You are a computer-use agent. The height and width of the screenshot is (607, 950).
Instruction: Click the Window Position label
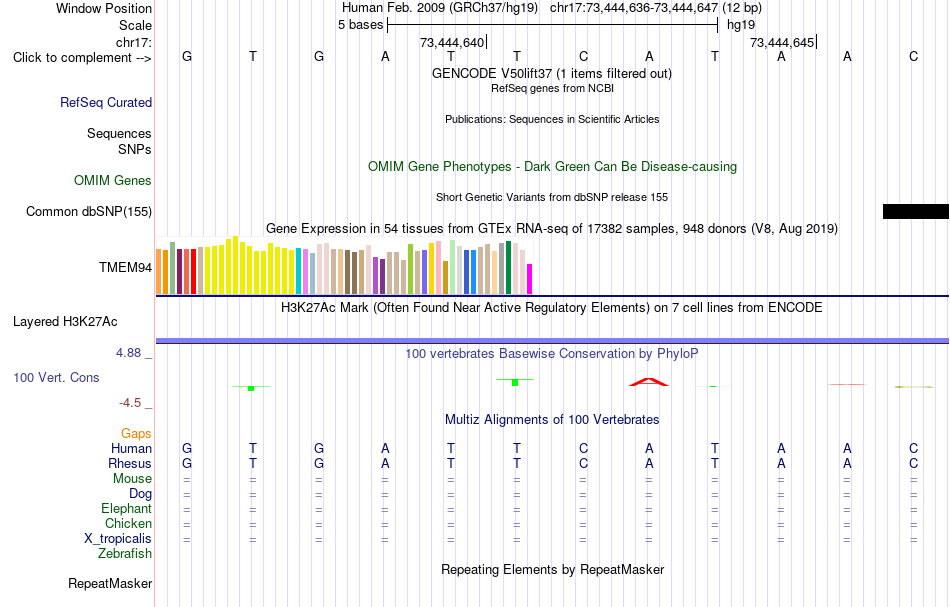tap(104, 8)
